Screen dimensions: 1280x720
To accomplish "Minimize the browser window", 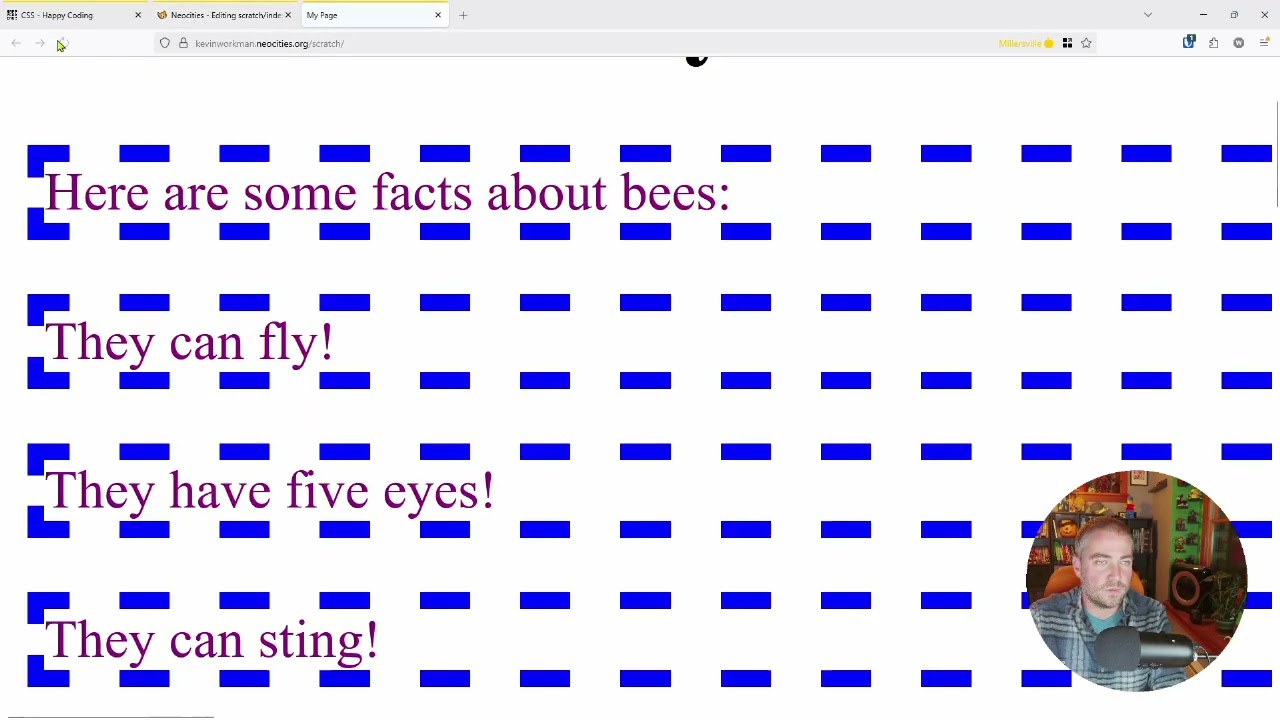I will (1203, 15).
